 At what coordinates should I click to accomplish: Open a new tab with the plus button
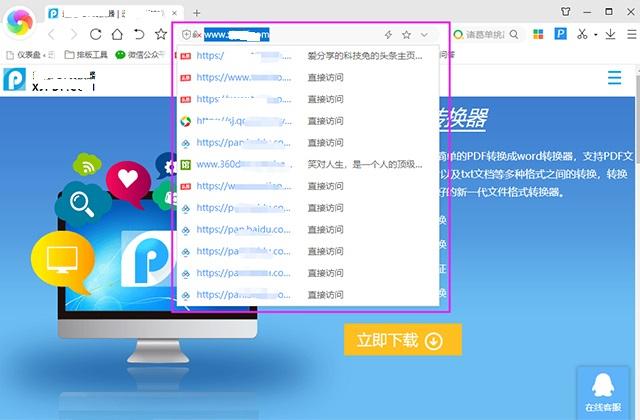[x=197, y=13]
